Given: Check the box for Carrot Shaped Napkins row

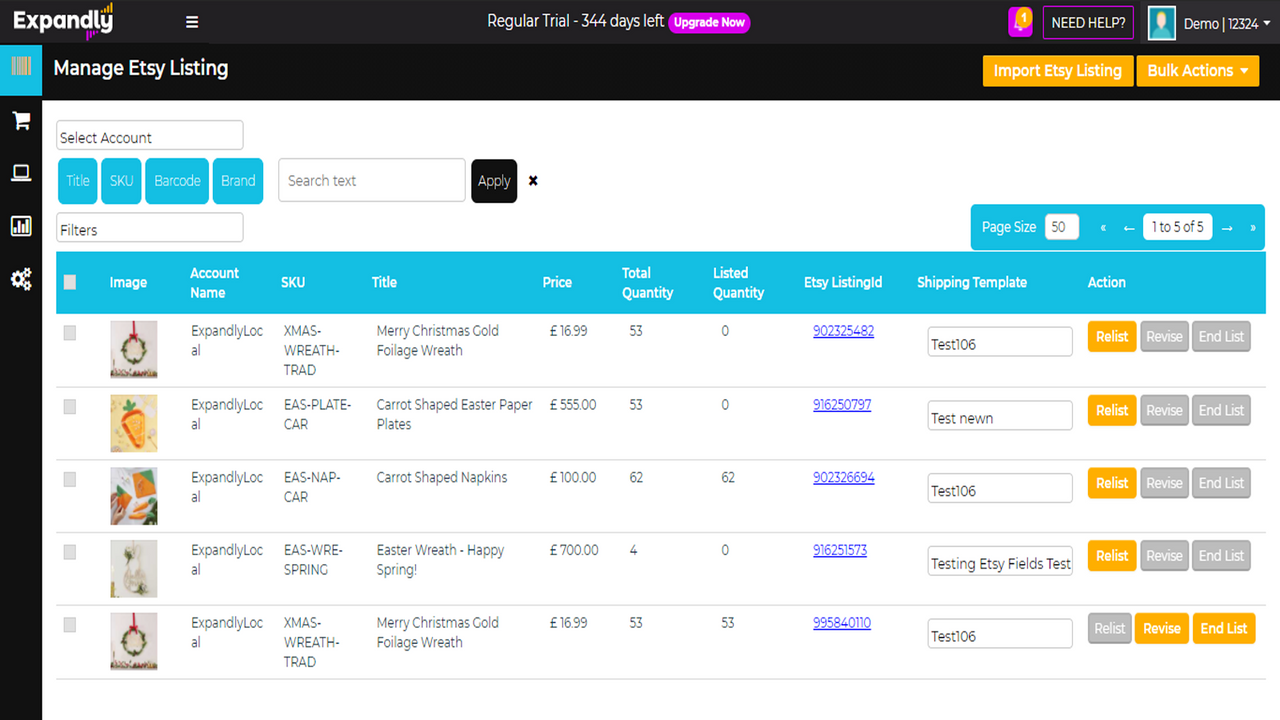Looking at the screenshot, I should (69, 479).
